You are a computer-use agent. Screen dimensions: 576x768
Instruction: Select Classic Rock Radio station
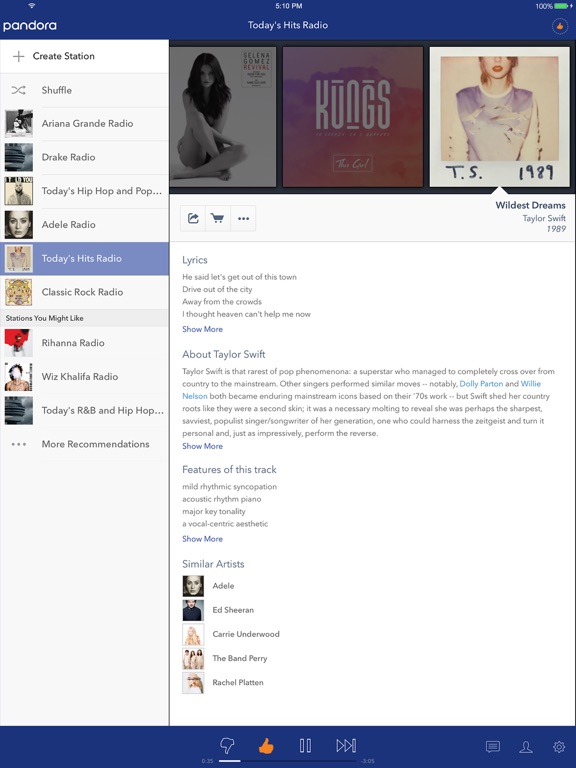(x=84, y=292)
